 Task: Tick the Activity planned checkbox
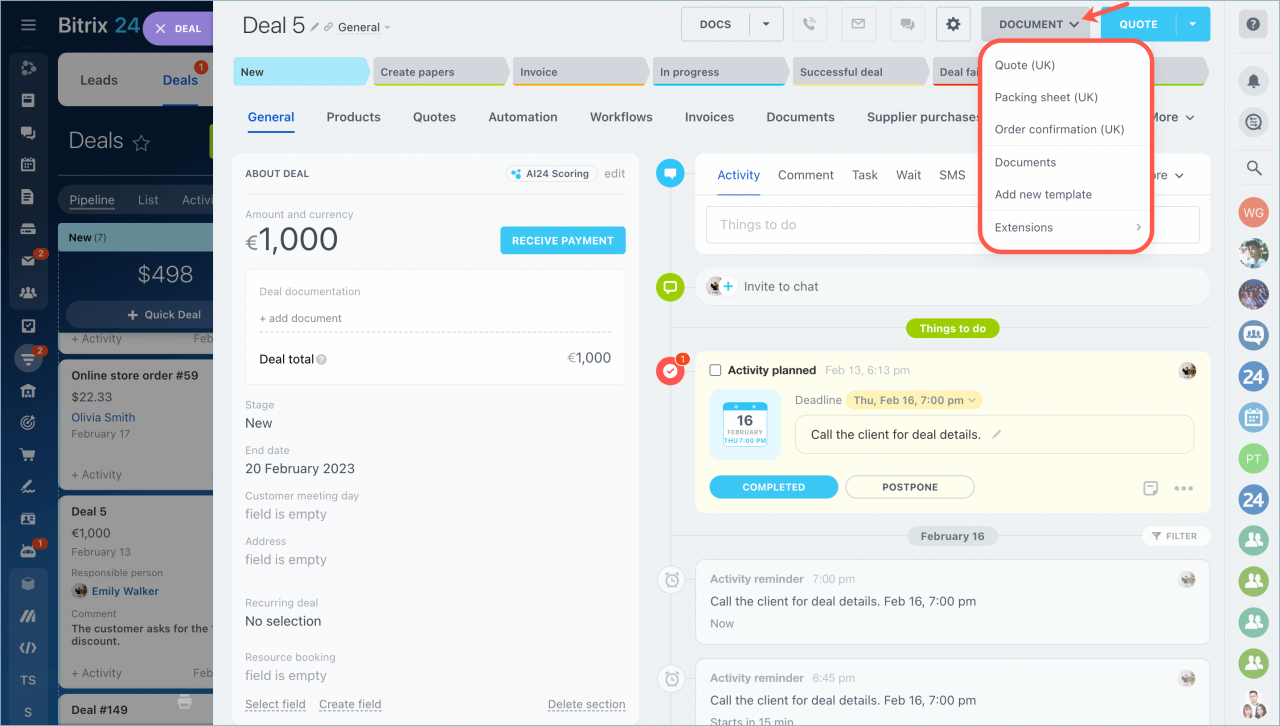click(715, 370)
